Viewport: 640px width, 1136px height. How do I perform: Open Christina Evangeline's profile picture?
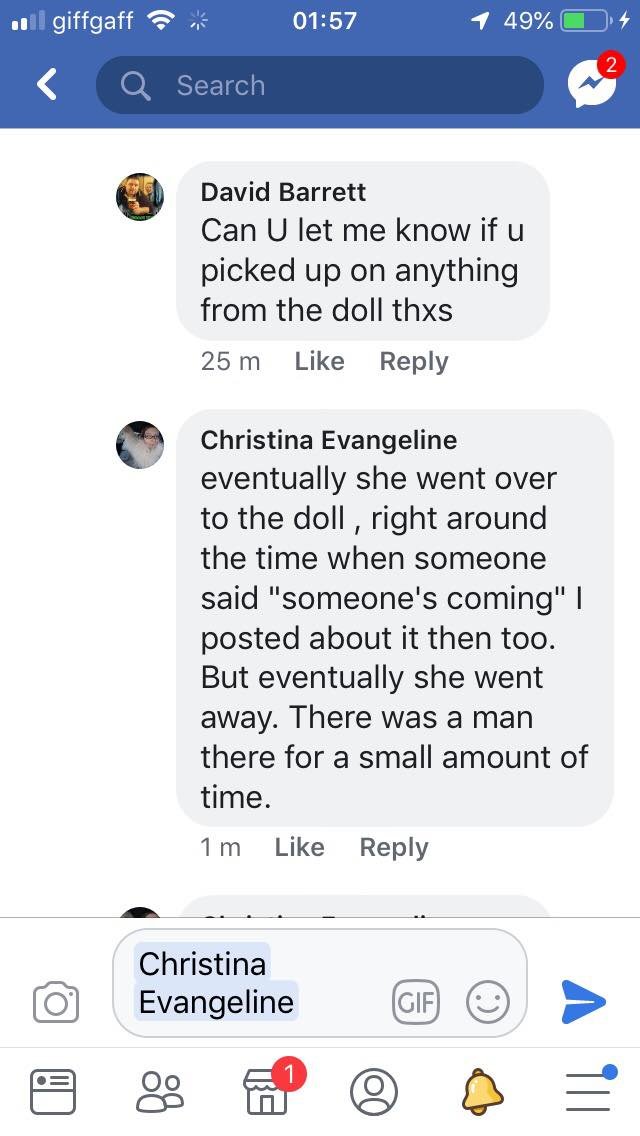pos(140,445)
